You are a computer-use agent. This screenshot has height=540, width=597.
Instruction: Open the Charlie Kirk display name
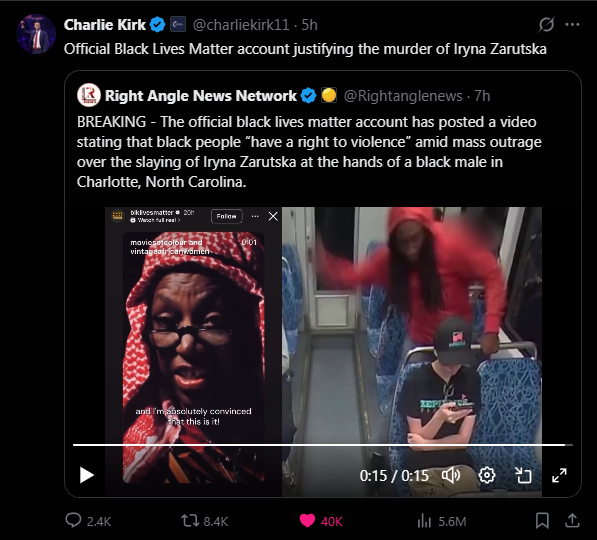coord(105,25)
